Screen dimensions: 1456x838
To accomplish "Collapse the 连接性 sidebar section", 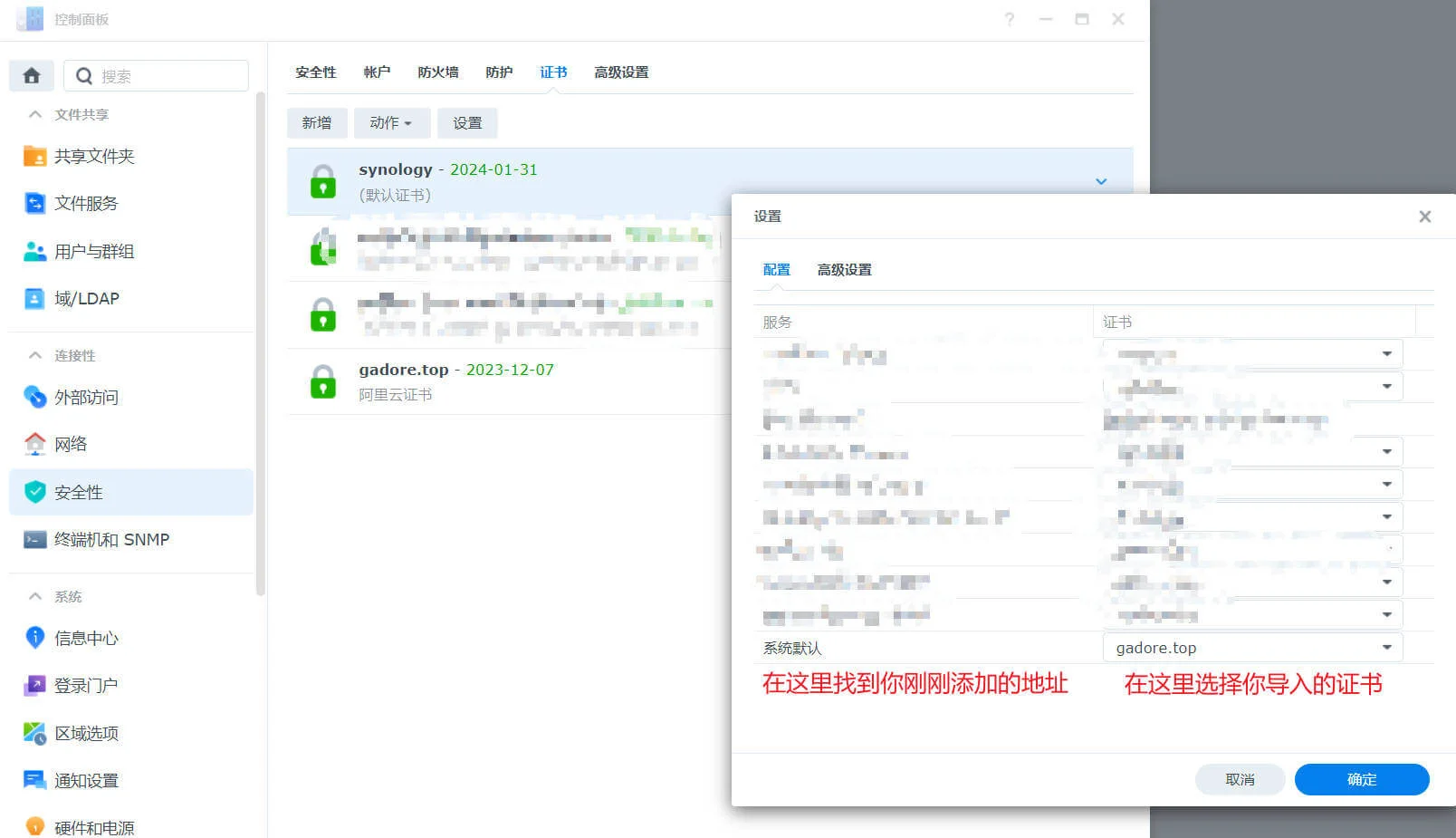I will click(35, 356).
